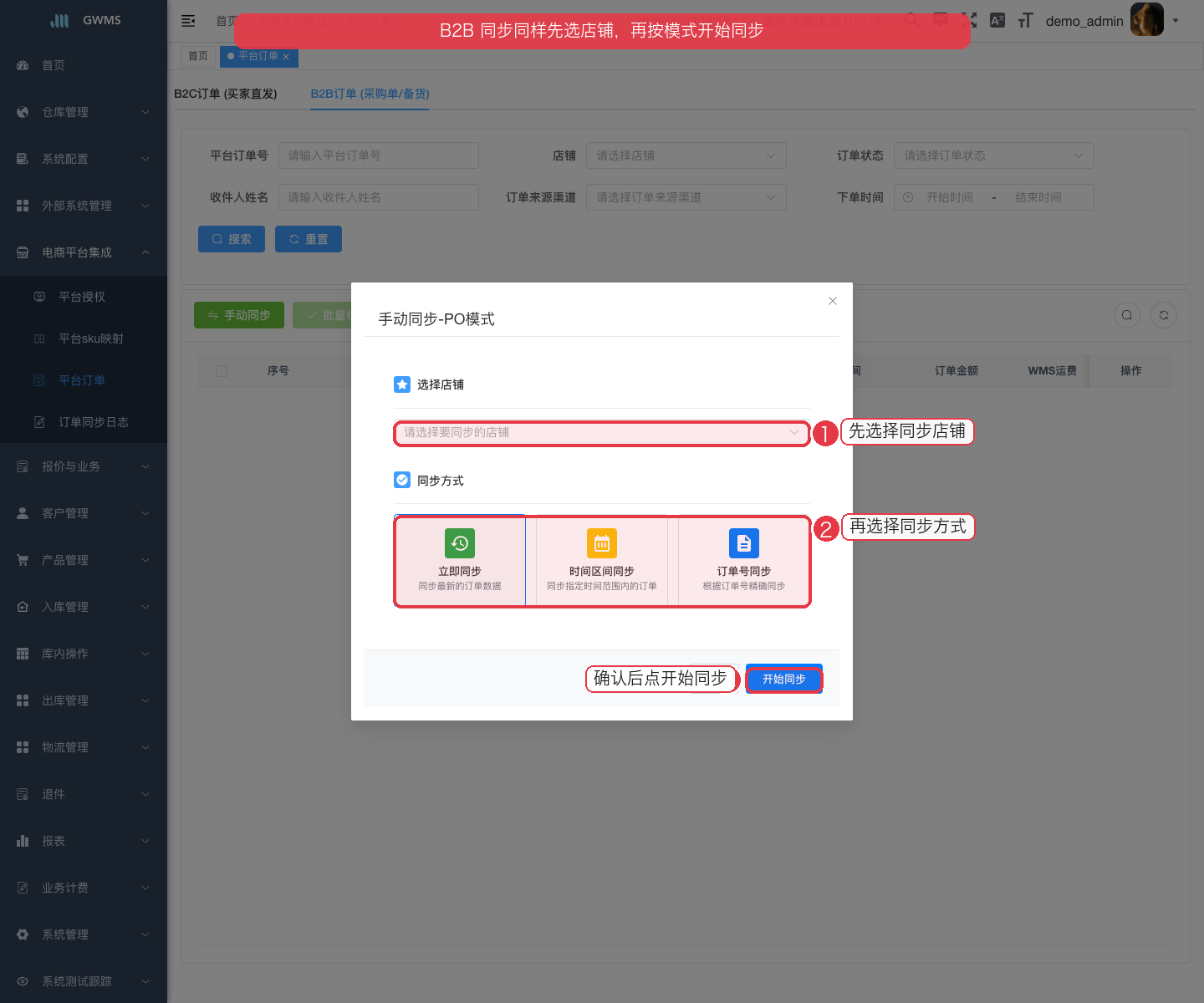Expand 报价与业务 sidebar menu
1204x1003 pixels.
click(84, 466)
